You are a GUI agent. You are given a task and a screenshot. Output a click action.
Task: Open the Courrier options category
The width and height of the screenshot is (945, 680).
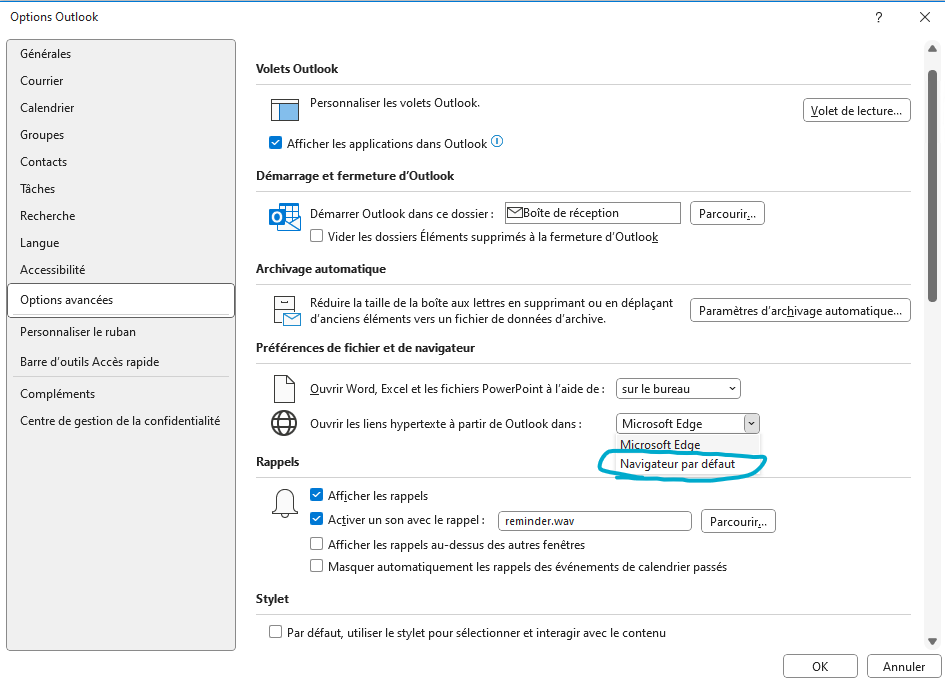pyautogui.click(x=42, y=81)
